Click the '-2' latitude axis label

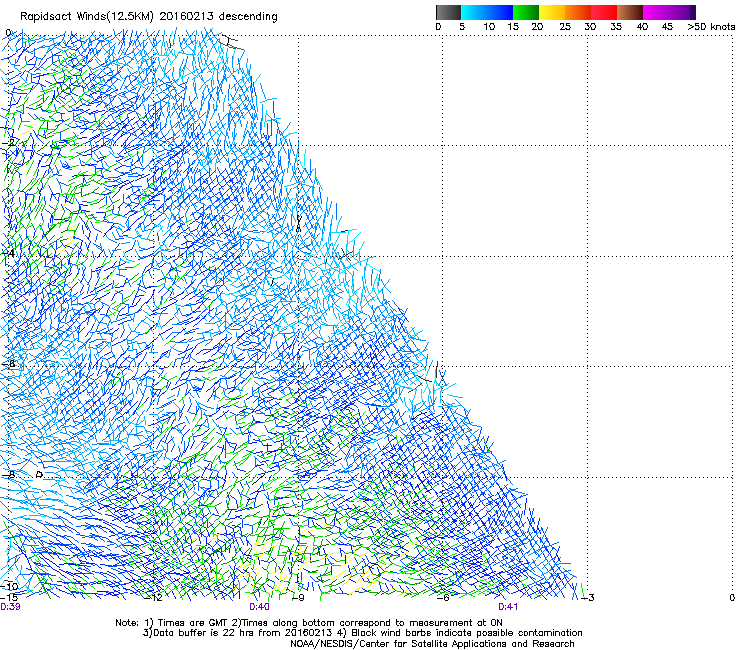tap(8, 143)
